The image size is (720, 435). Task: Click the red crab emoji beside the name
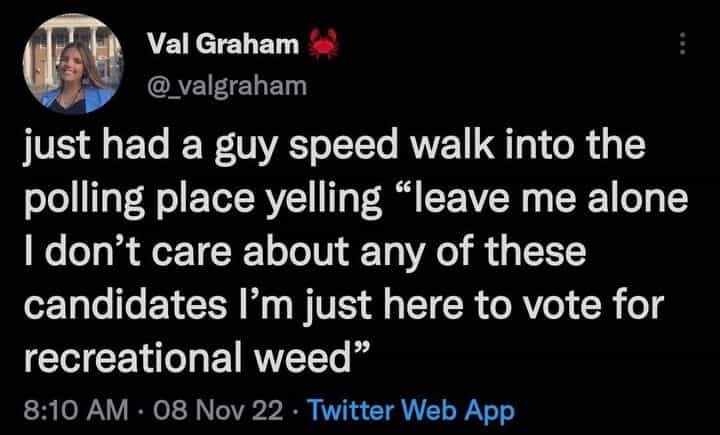(320, 43)
